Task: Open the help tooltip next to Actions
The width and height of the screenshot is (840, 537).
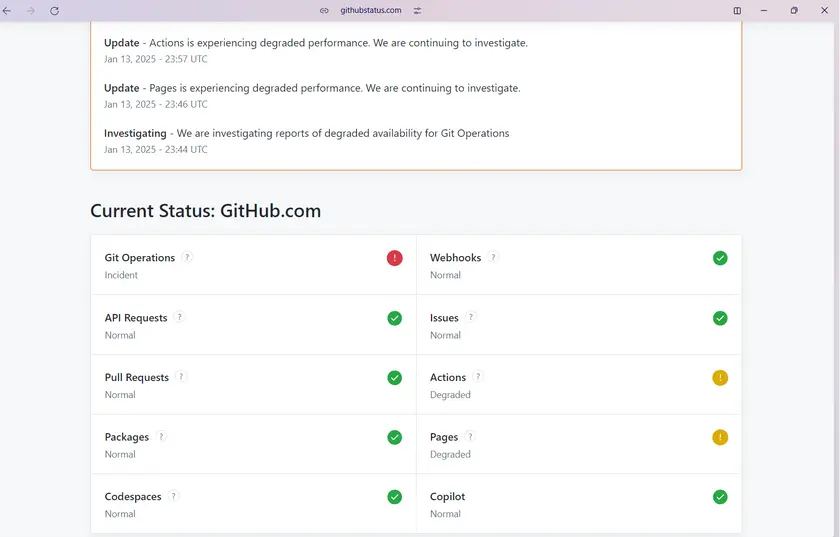Action: tap(478, 376)
